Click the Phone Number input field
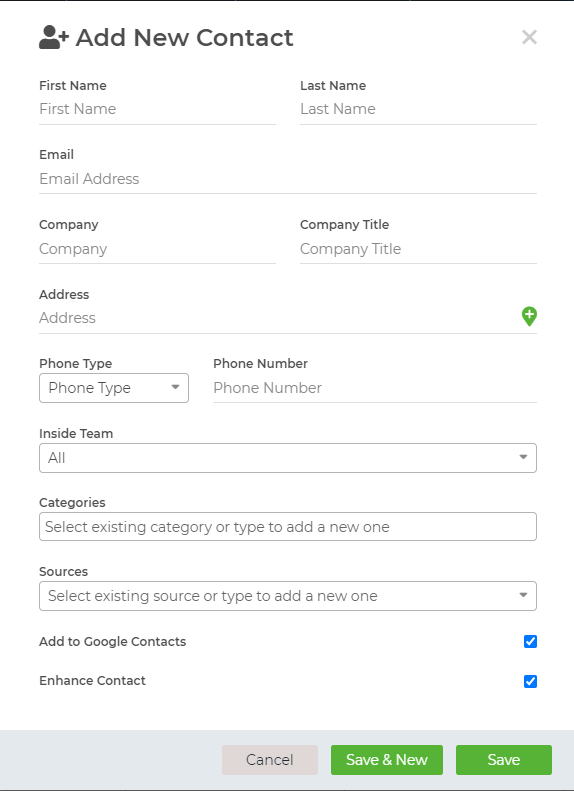 point(375,388)
